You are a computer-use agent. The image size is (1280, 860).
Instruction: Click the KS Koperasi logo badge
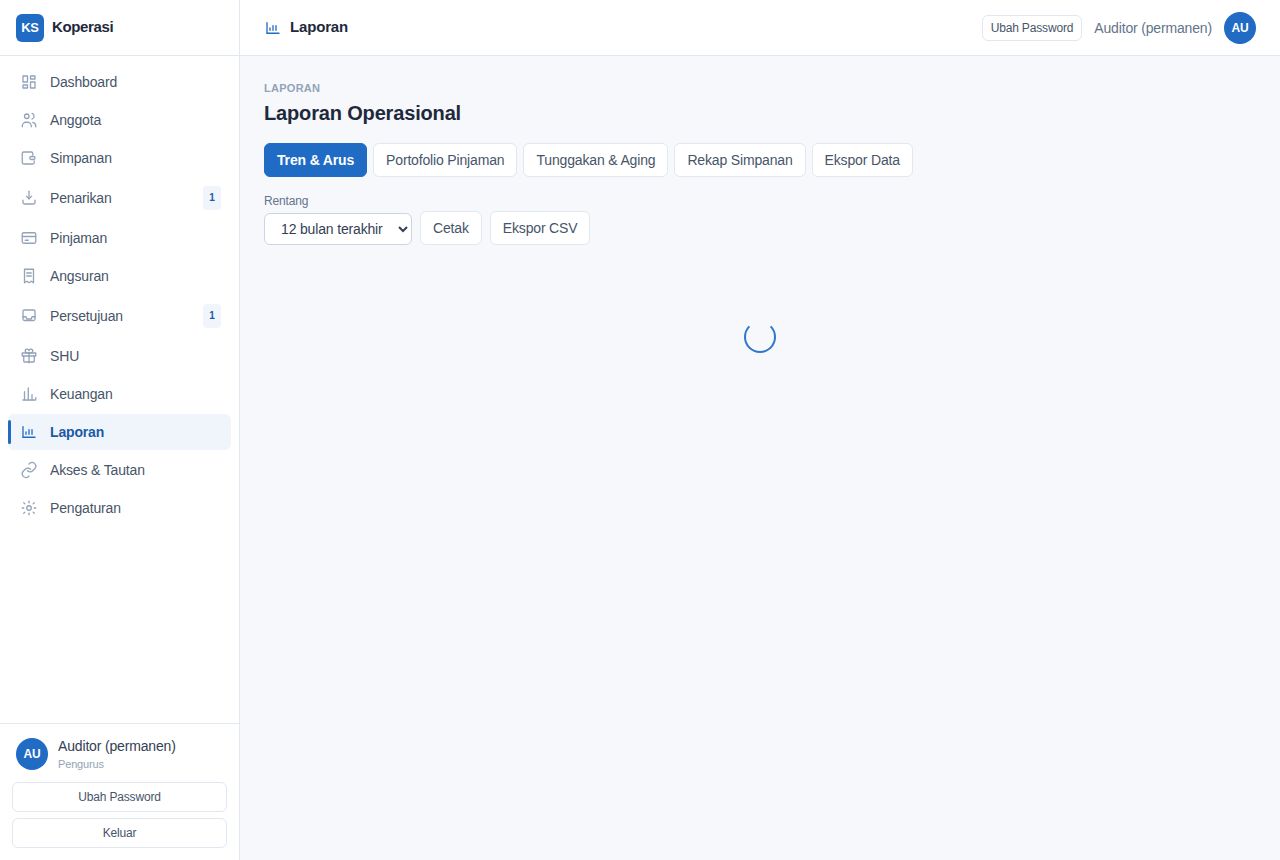(x=30, y=28)
